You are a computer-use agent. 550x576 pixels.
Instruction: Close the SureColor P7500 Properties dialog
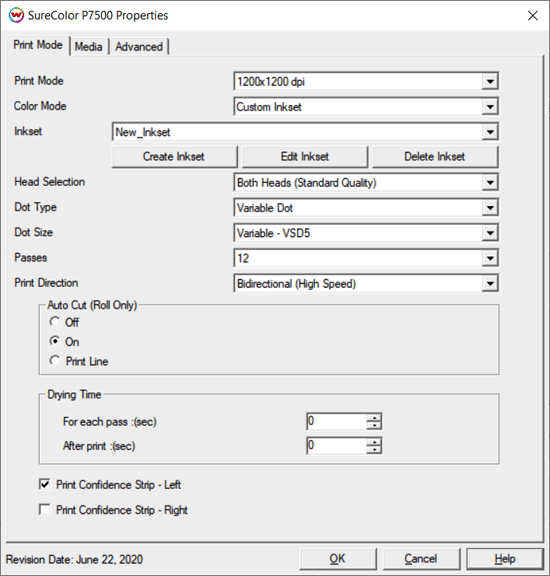point(532,15)
